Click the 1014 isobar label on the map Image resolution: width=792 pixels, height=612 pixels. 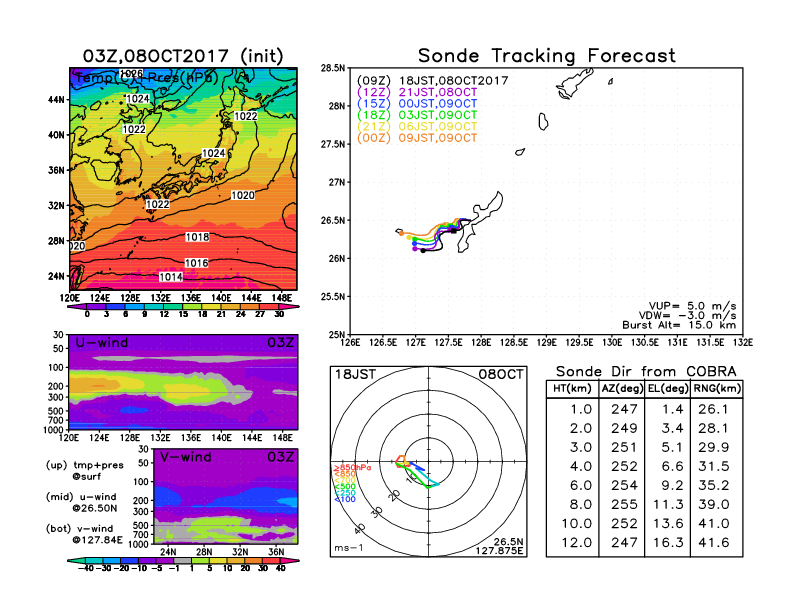click(171, 277)
